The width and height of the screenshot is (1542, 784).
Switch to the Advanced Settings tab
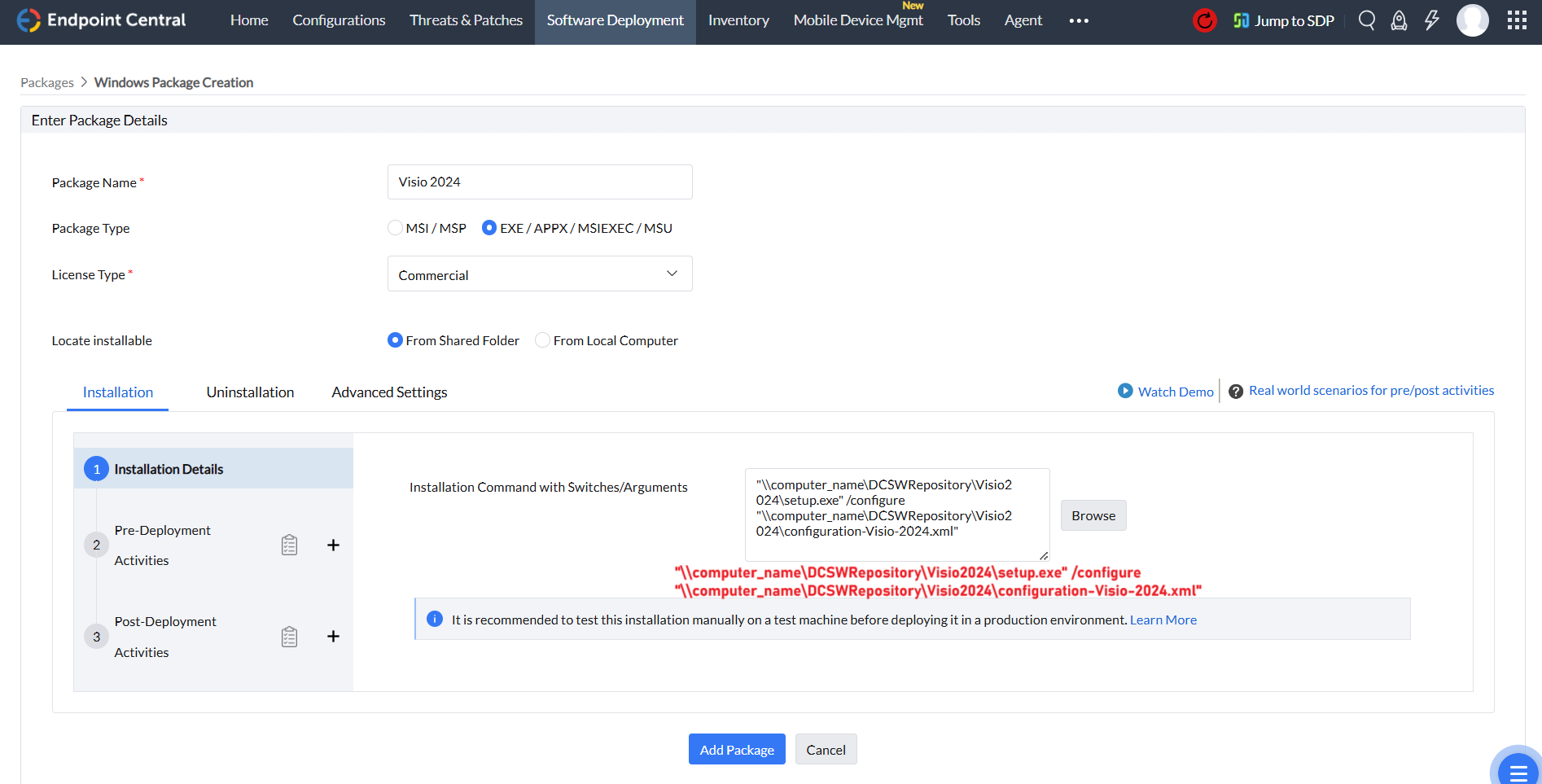point(389,392)
